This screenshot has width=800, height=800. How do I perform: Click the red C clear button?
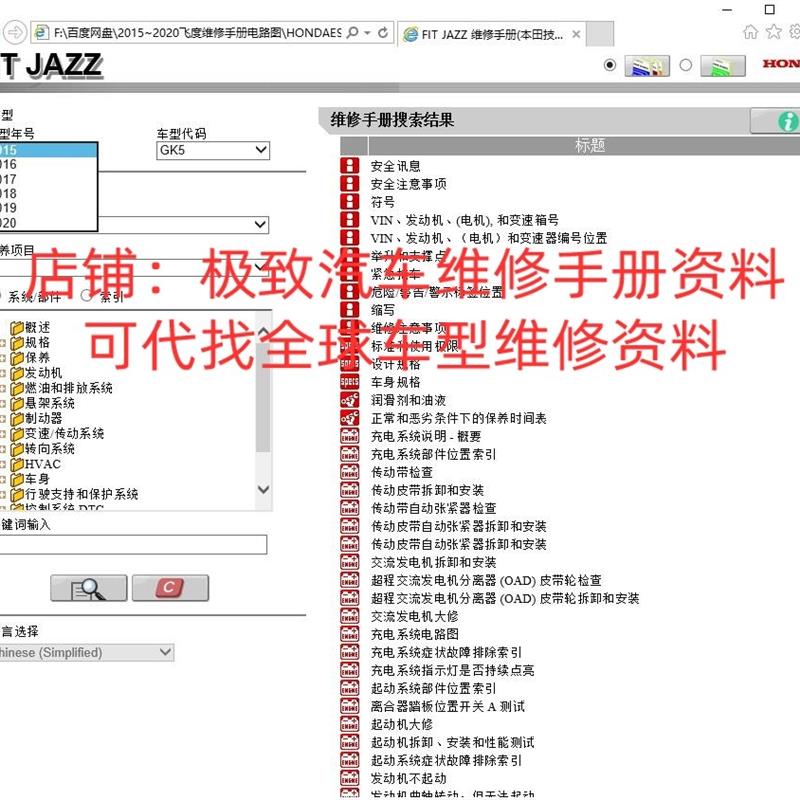(170, 588)
